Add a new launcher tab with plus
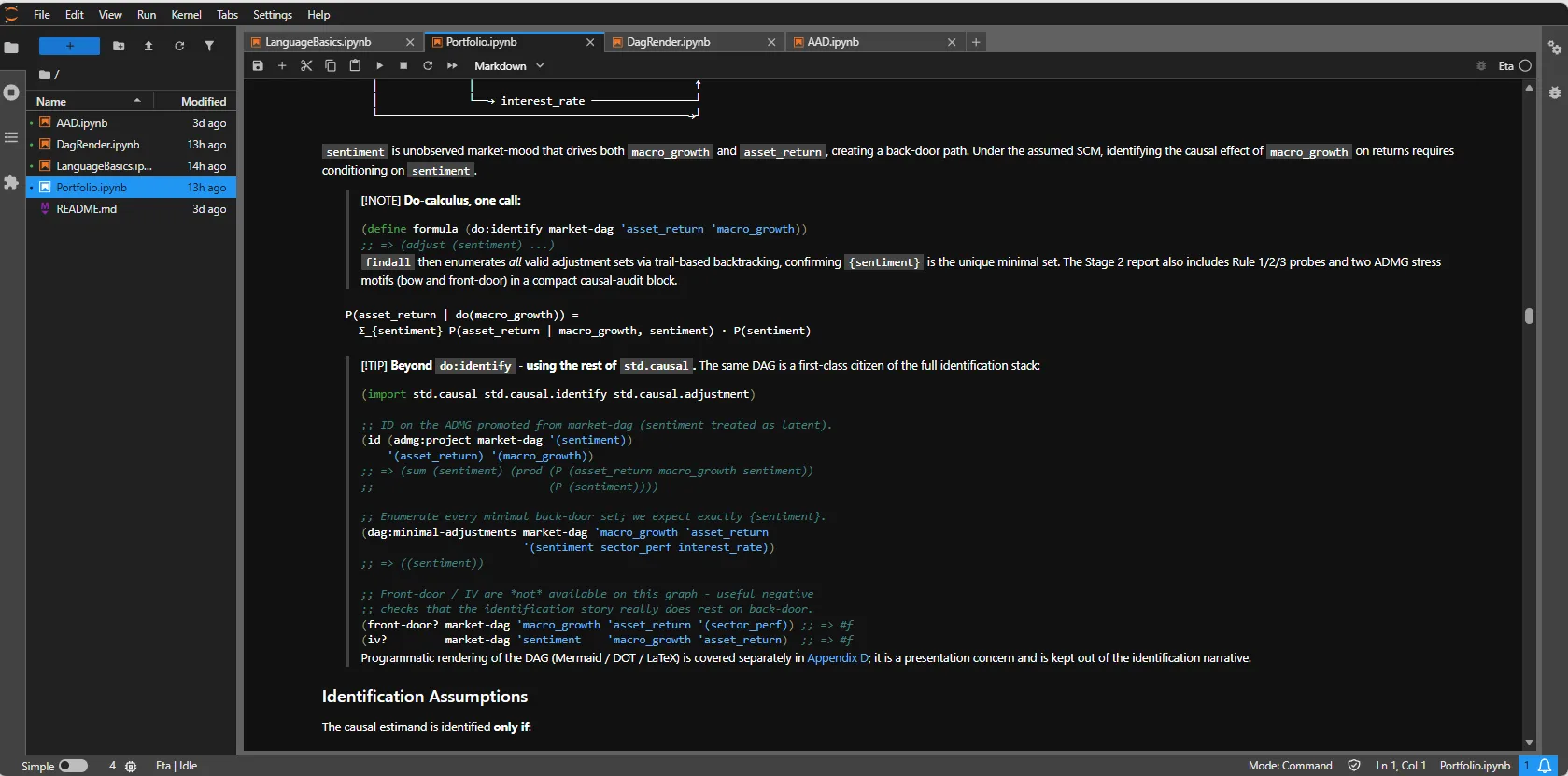Screen dimensions: 1568x776 [976, 42]
